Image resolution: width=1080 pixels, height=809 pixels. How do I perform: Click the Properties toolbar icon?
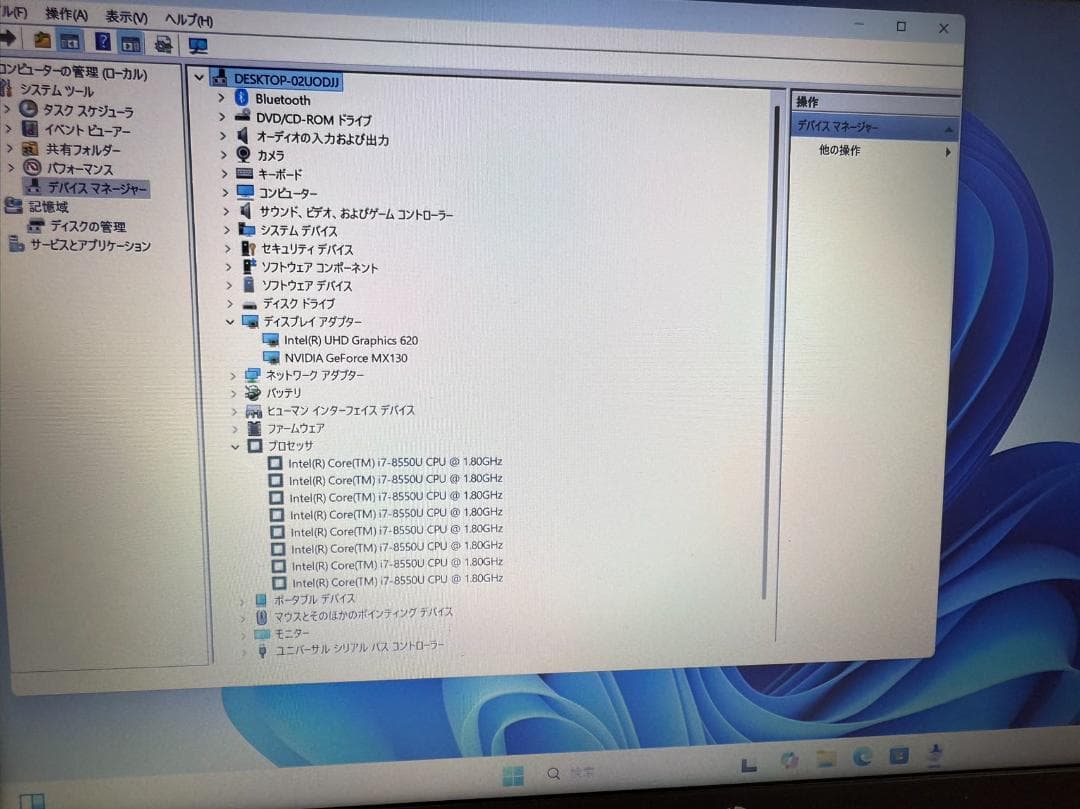pos(130,43)
